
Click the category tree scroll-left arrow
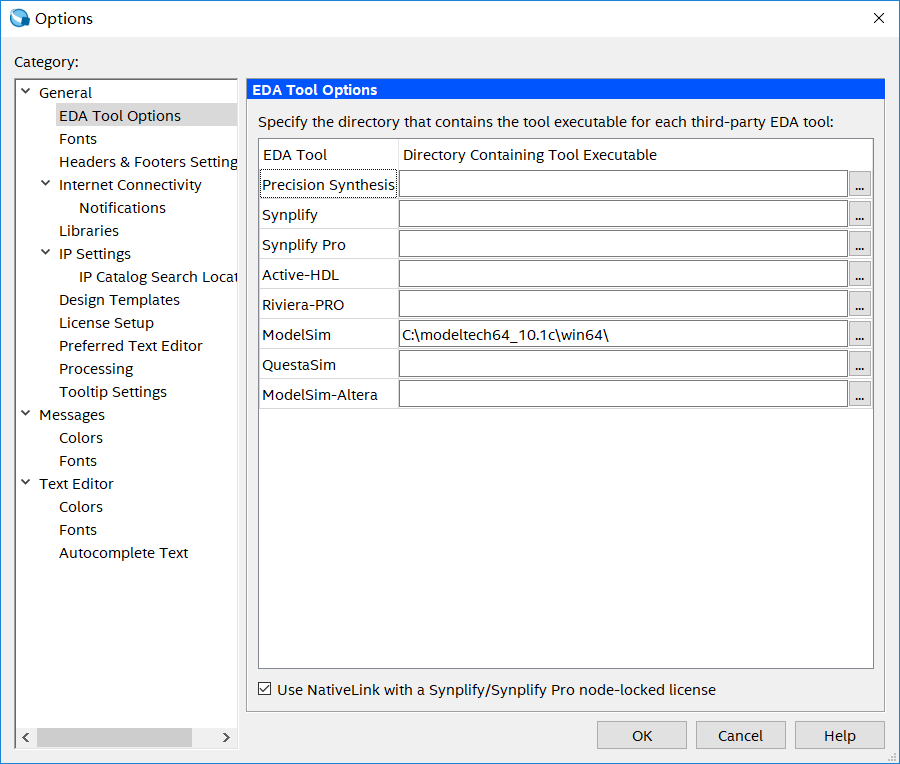coord(26,737)
